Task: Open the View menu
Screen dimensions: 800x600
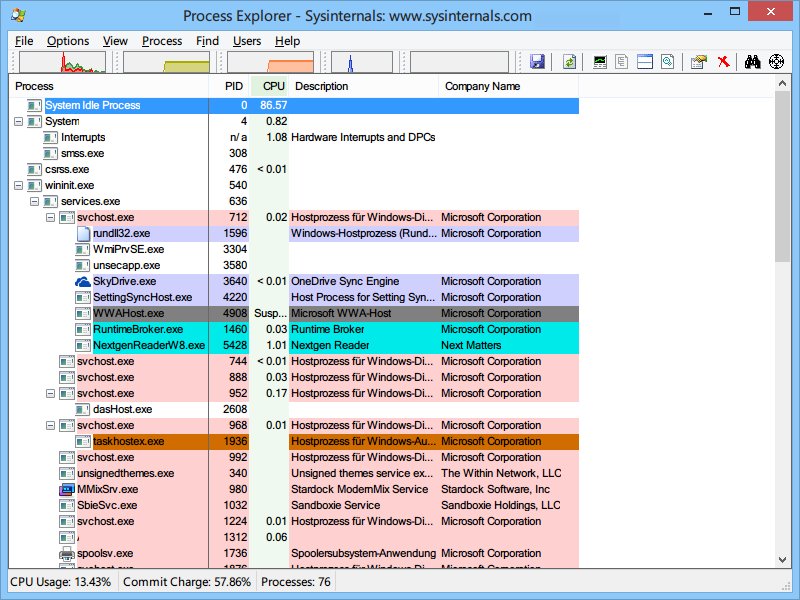Action: click(x=115, y=41)
